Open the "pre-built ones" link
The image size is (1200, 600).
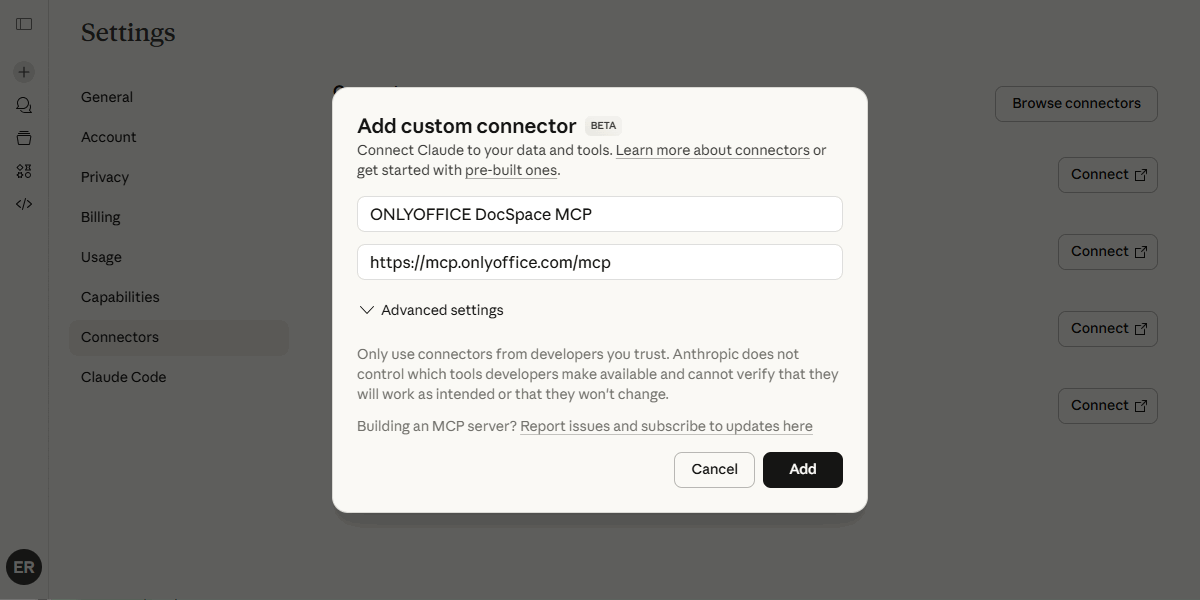511,170
